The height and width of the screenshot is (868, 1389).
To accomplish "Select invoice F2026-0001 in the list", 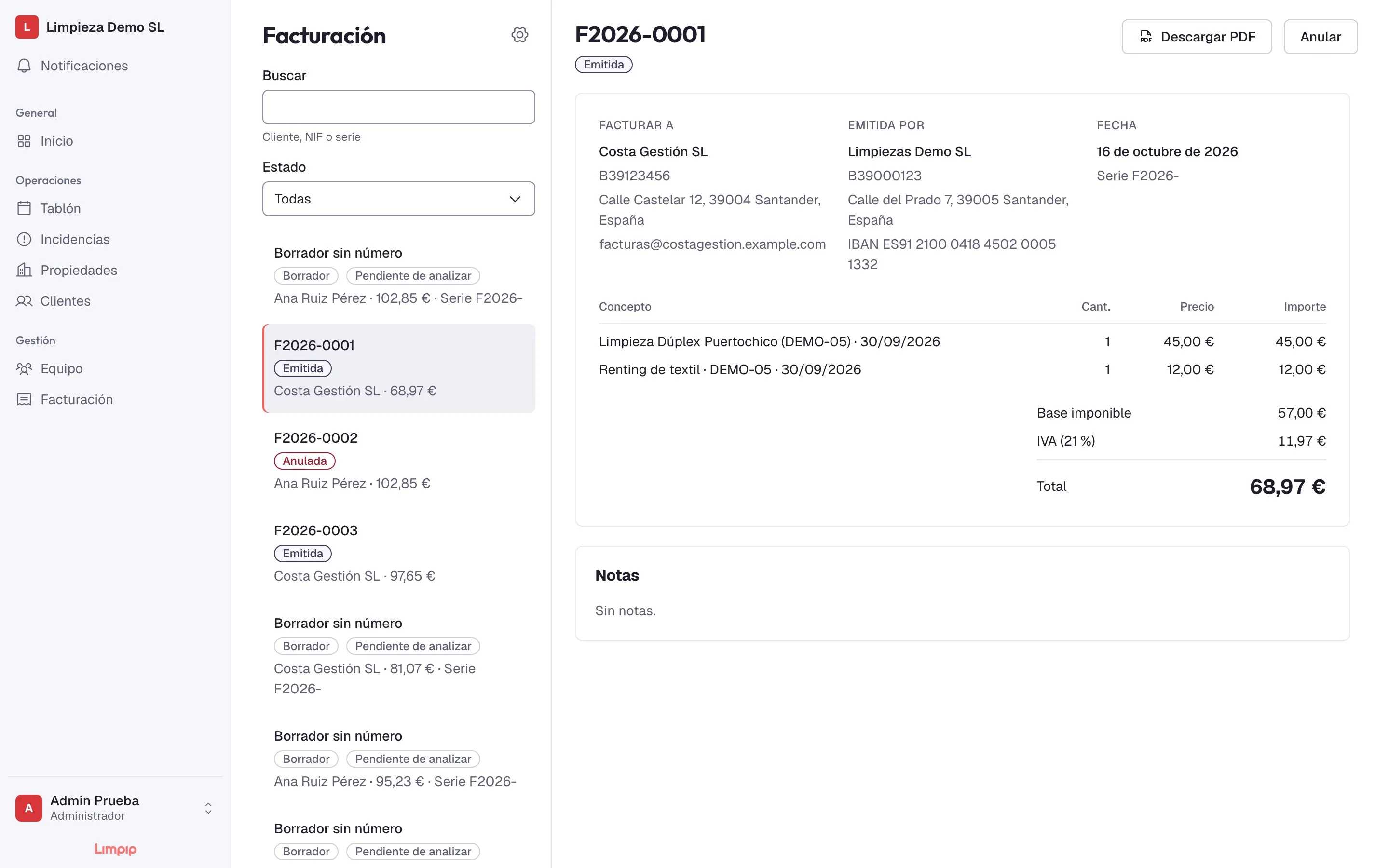I will point(398,368).
